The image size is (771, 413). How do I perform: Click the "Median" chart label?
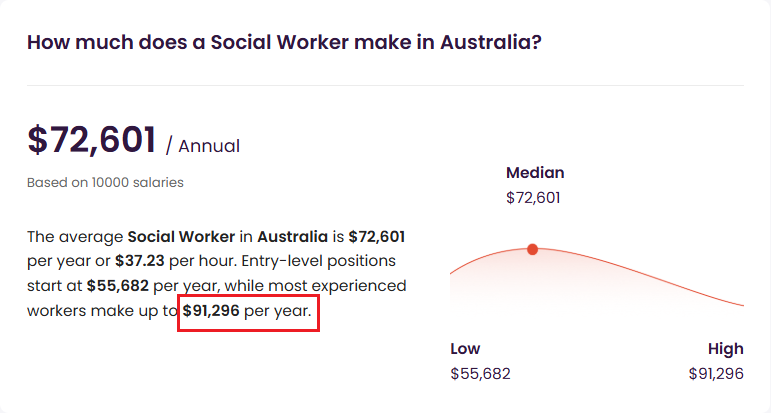535,173
